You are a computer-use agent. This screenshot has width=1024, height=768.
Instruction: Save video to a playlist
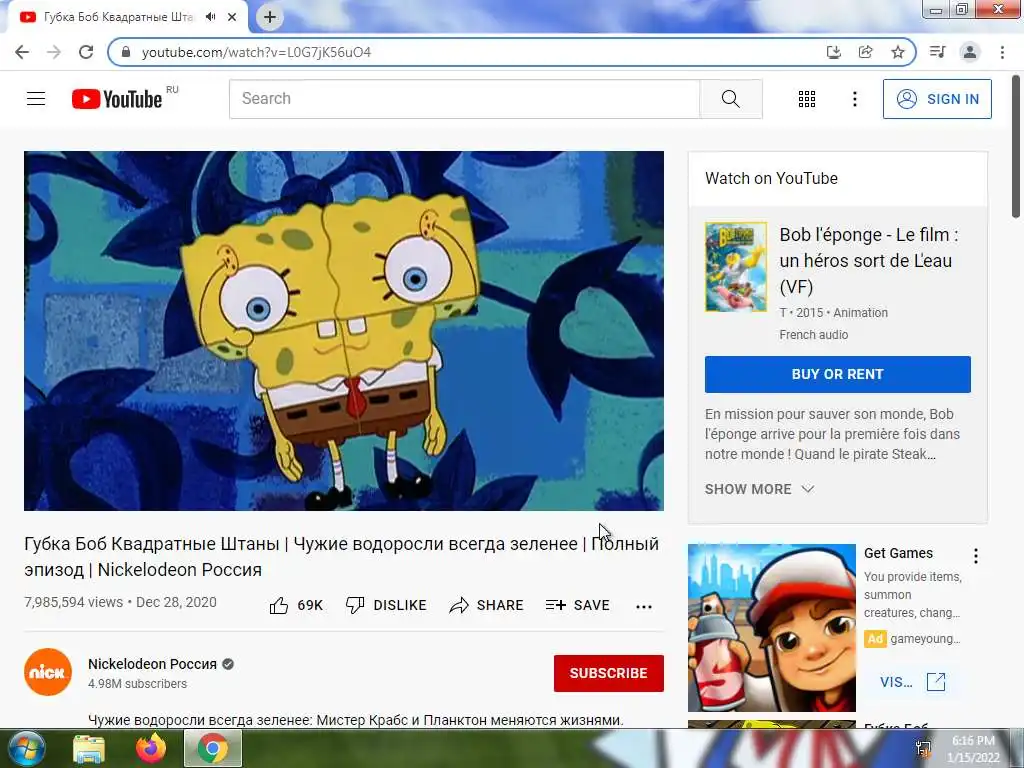[x=578, y=605]
